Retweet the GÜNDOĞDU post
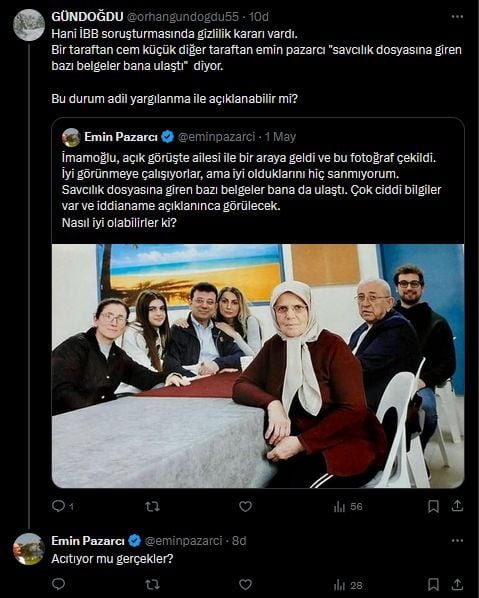This screenshot has height=598, width=479. click(x=152, y=506)
